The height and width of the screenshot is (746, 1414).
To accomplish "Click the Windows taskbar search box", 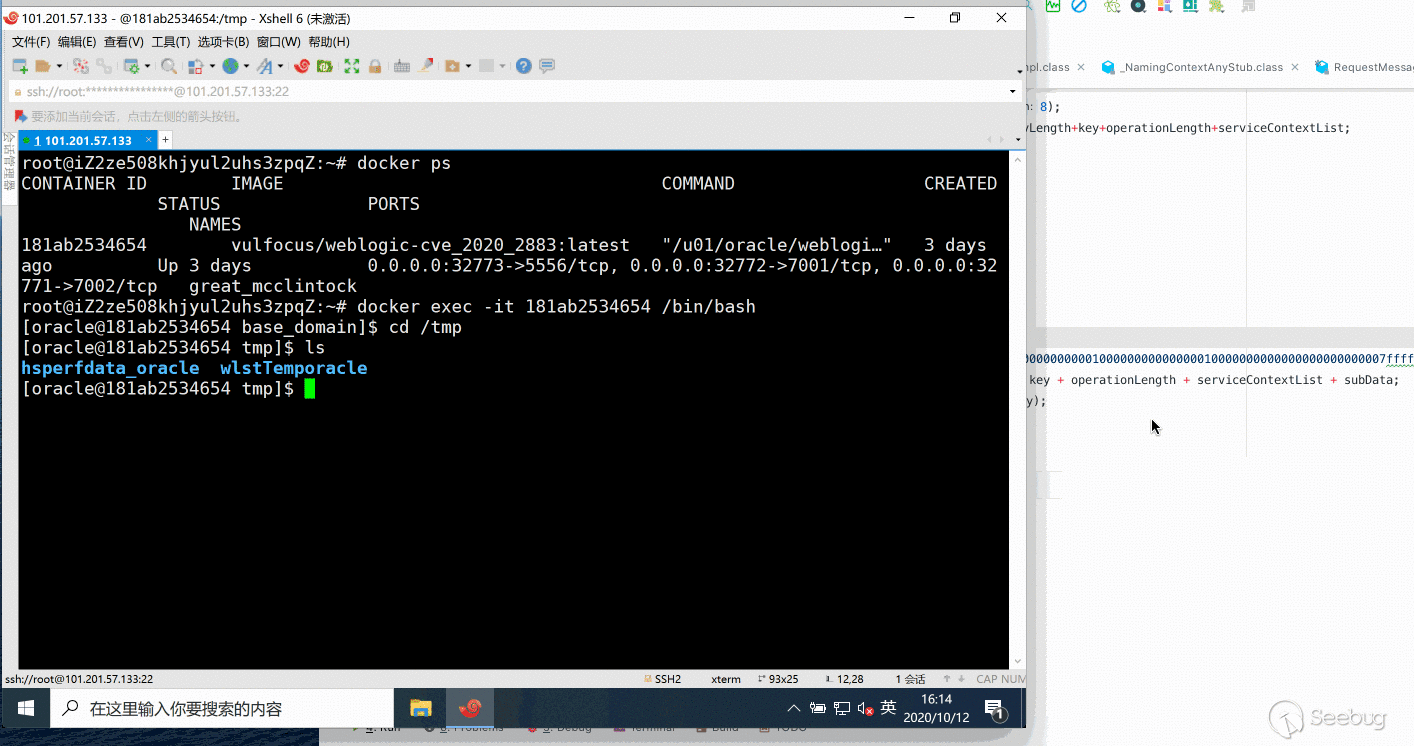I will [222, 709].
